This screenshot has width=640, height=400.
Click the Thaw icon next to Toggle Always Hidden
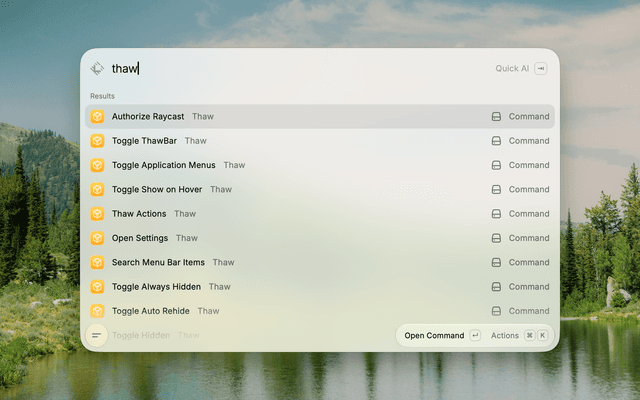97,287
